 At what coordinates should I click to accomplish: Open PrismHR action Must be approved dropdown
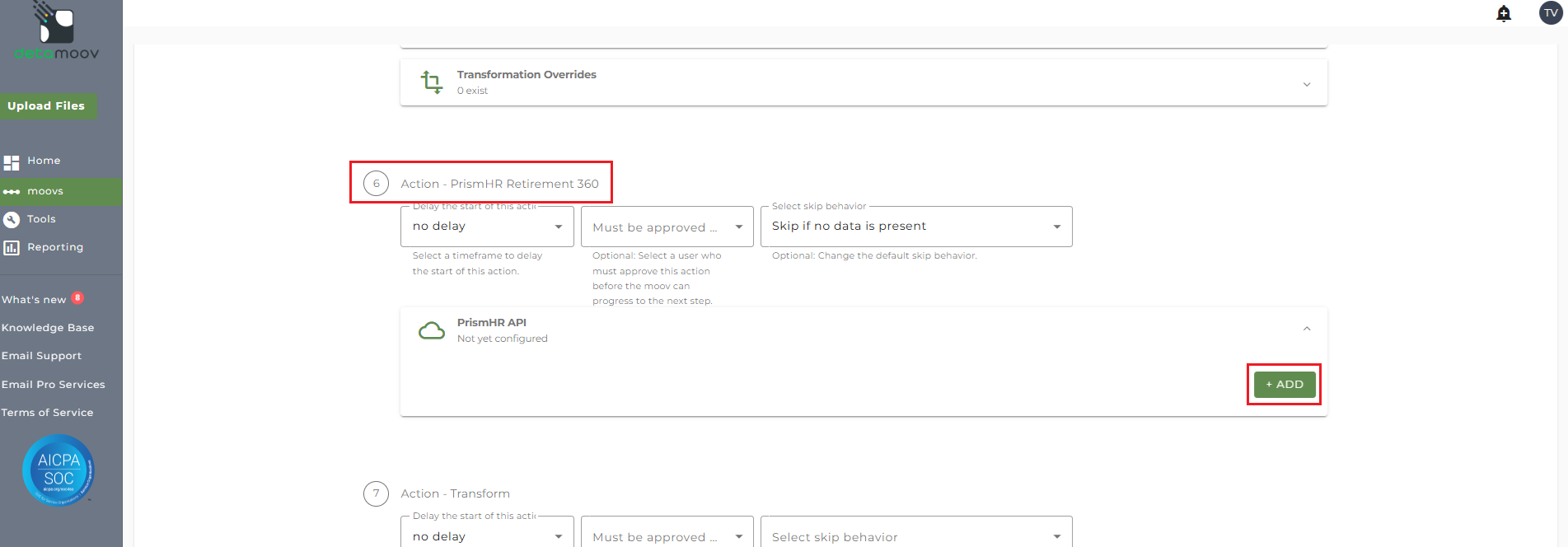pos(667,227)
